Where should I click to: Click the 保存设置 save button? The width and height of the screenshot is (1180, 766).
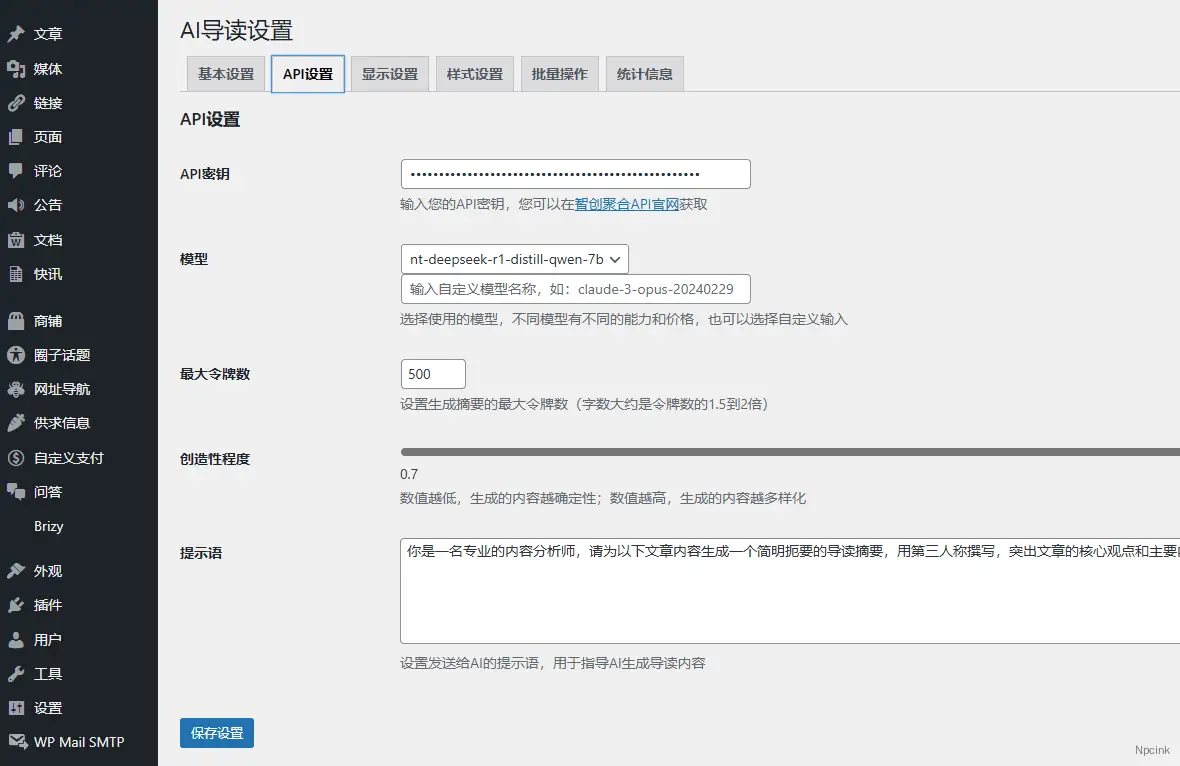[x=216, y=732]
